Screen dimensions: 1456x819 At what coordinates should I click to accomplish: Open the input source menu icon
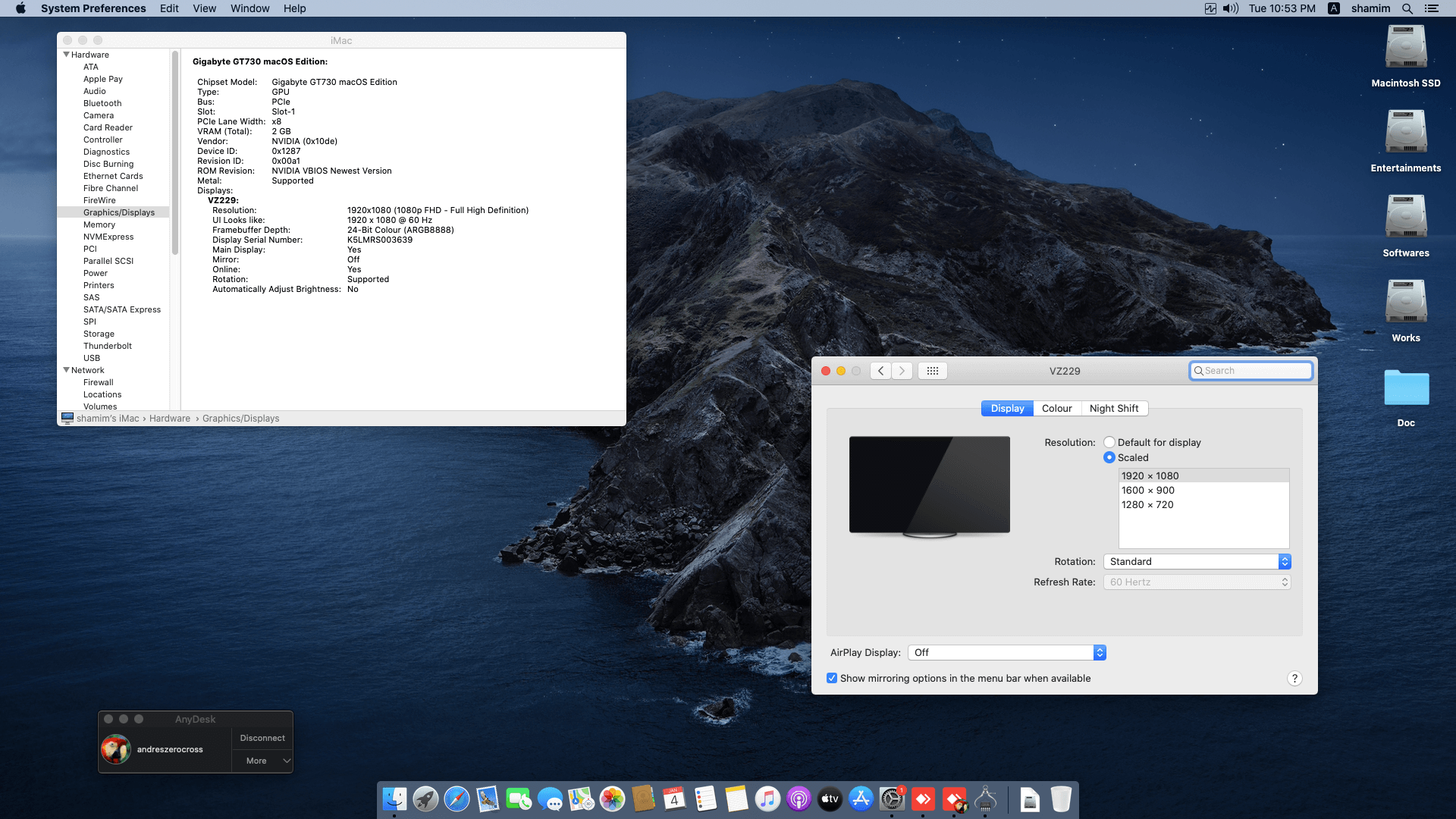[1334, 8]
